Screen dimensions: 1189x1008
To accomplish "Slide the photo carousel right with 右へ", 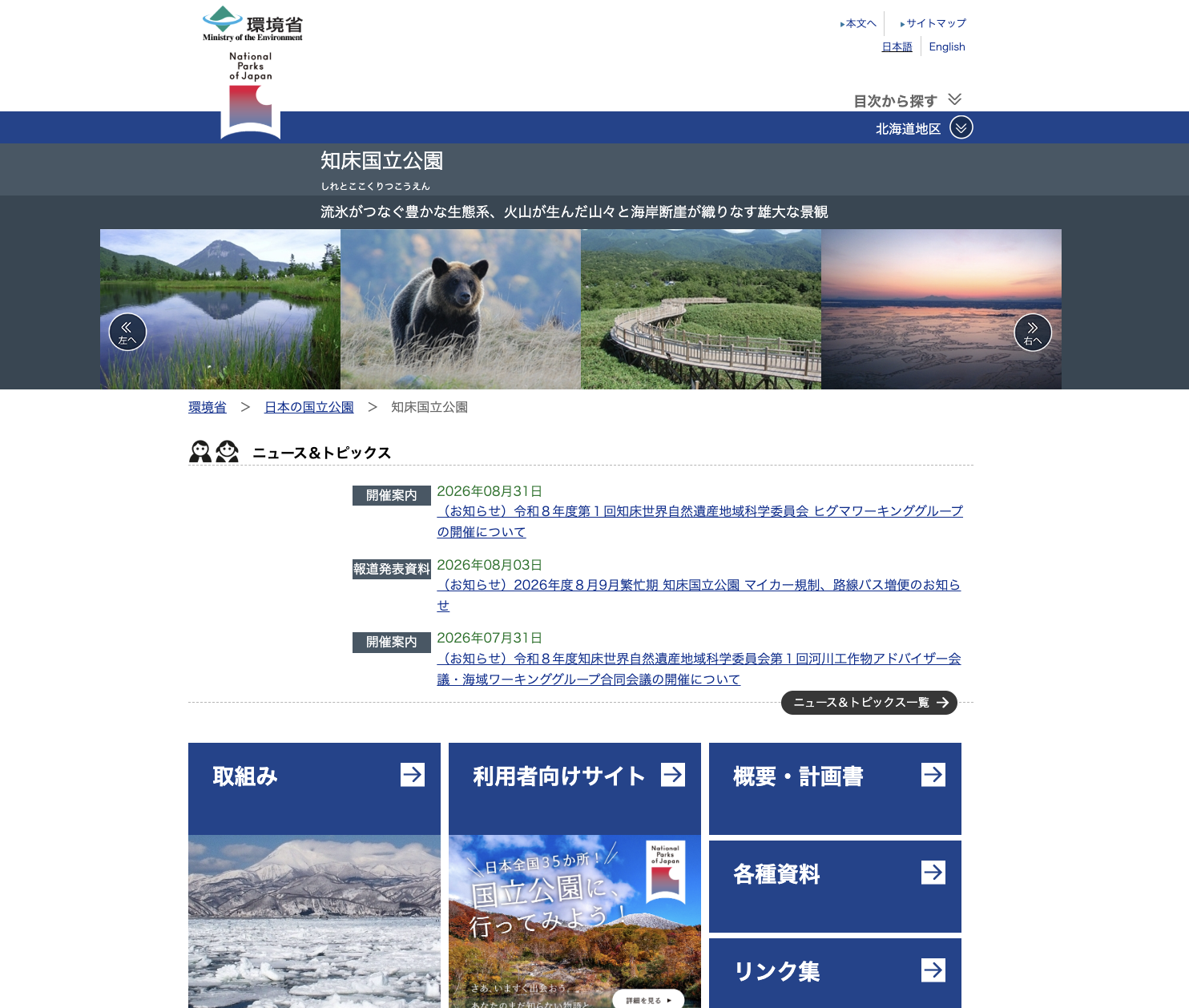I will (x=1033, y=332).
